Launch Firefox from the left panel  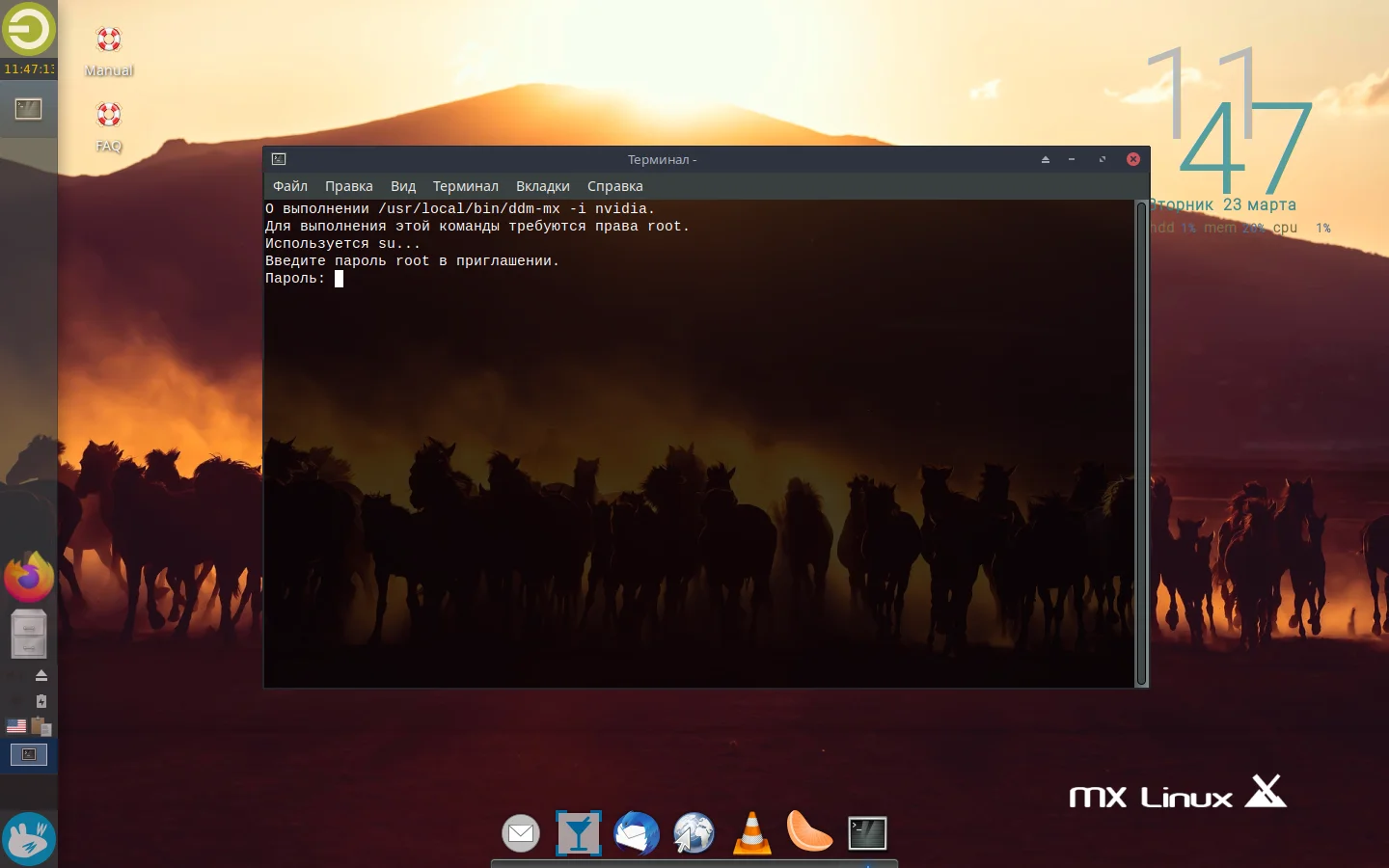[x=28, y=576]
